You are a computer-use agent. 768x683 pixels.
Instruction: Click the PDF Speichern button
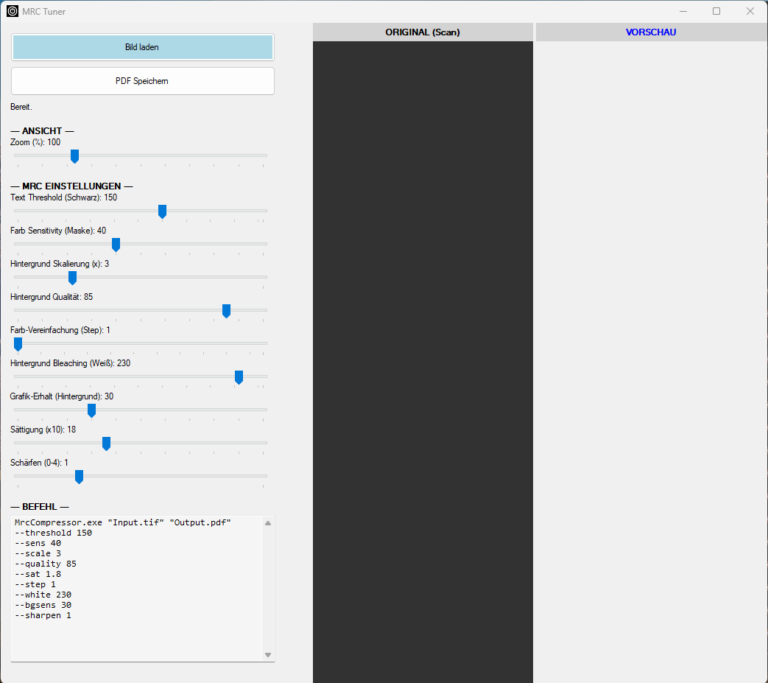click(142, 81)
